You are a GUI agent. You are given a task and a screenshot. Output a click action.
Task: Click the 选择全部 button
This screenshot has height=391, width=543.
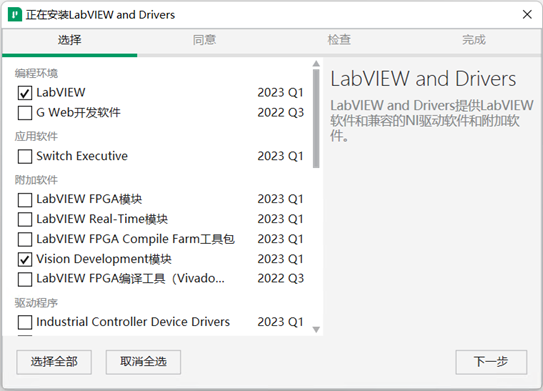(x=54, y=362)
